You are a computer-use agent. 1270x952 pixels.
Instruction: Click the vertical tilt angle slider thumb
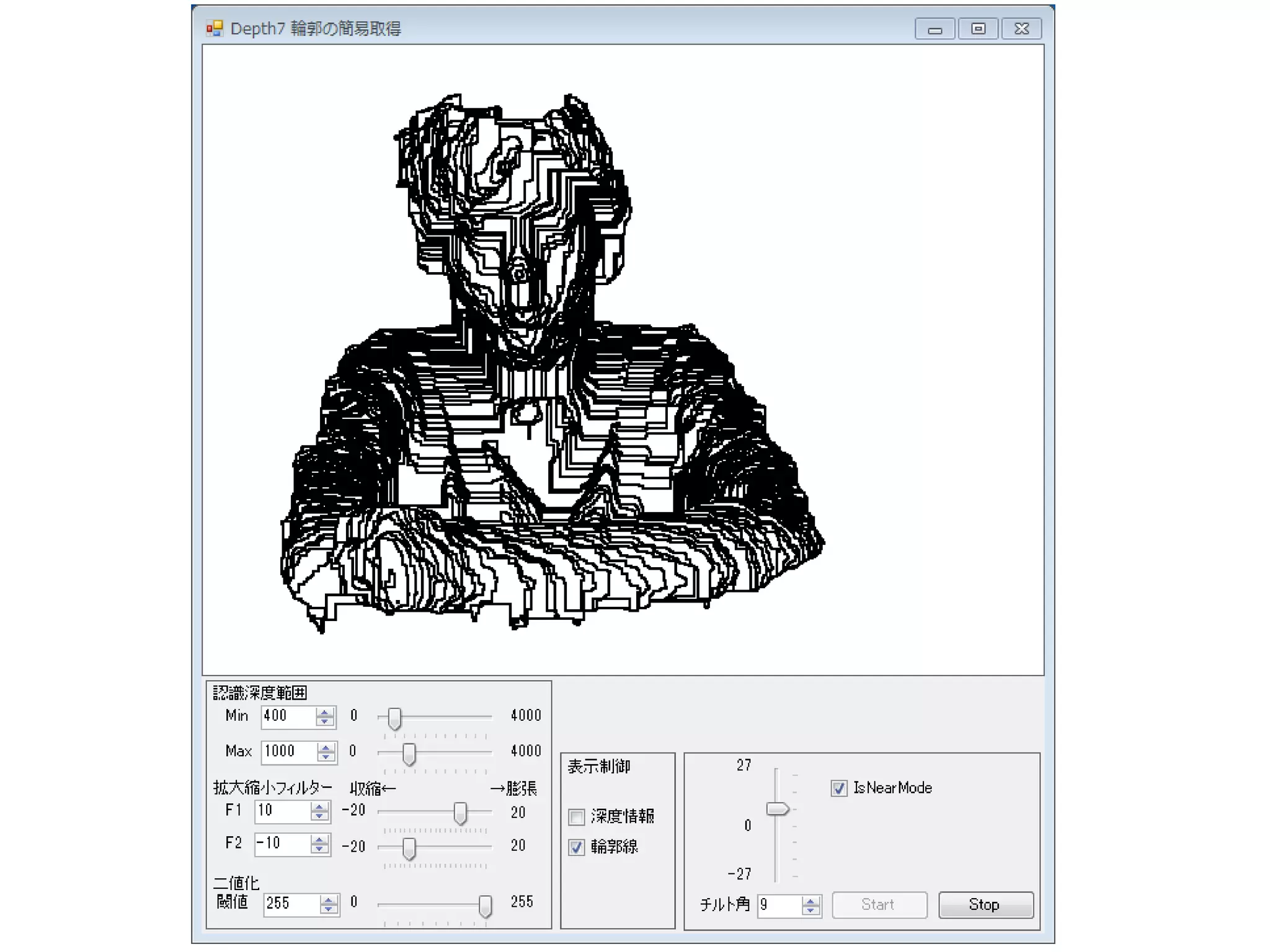777,809
